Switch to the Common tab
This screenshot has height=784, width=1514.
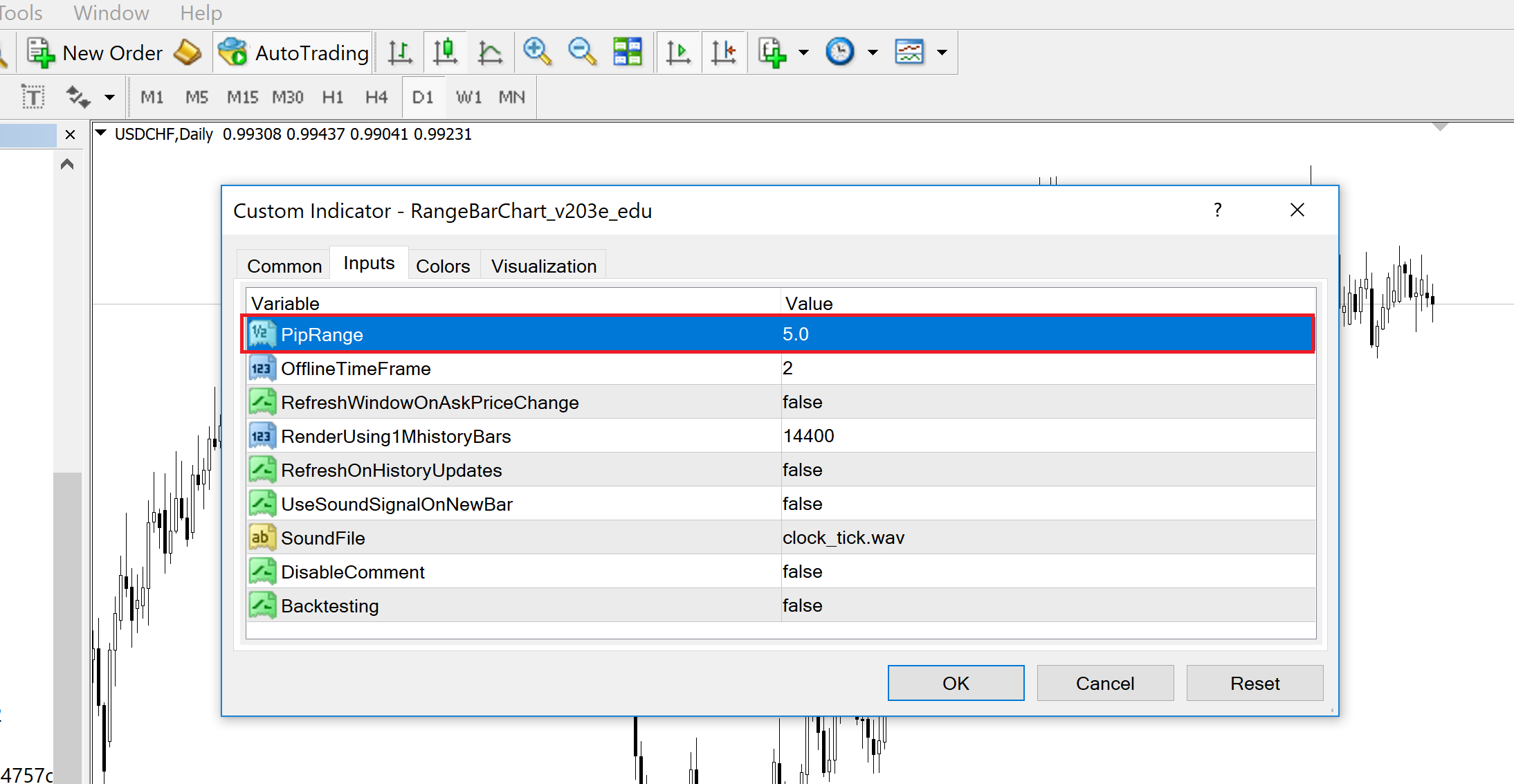(x=284, y=266)
